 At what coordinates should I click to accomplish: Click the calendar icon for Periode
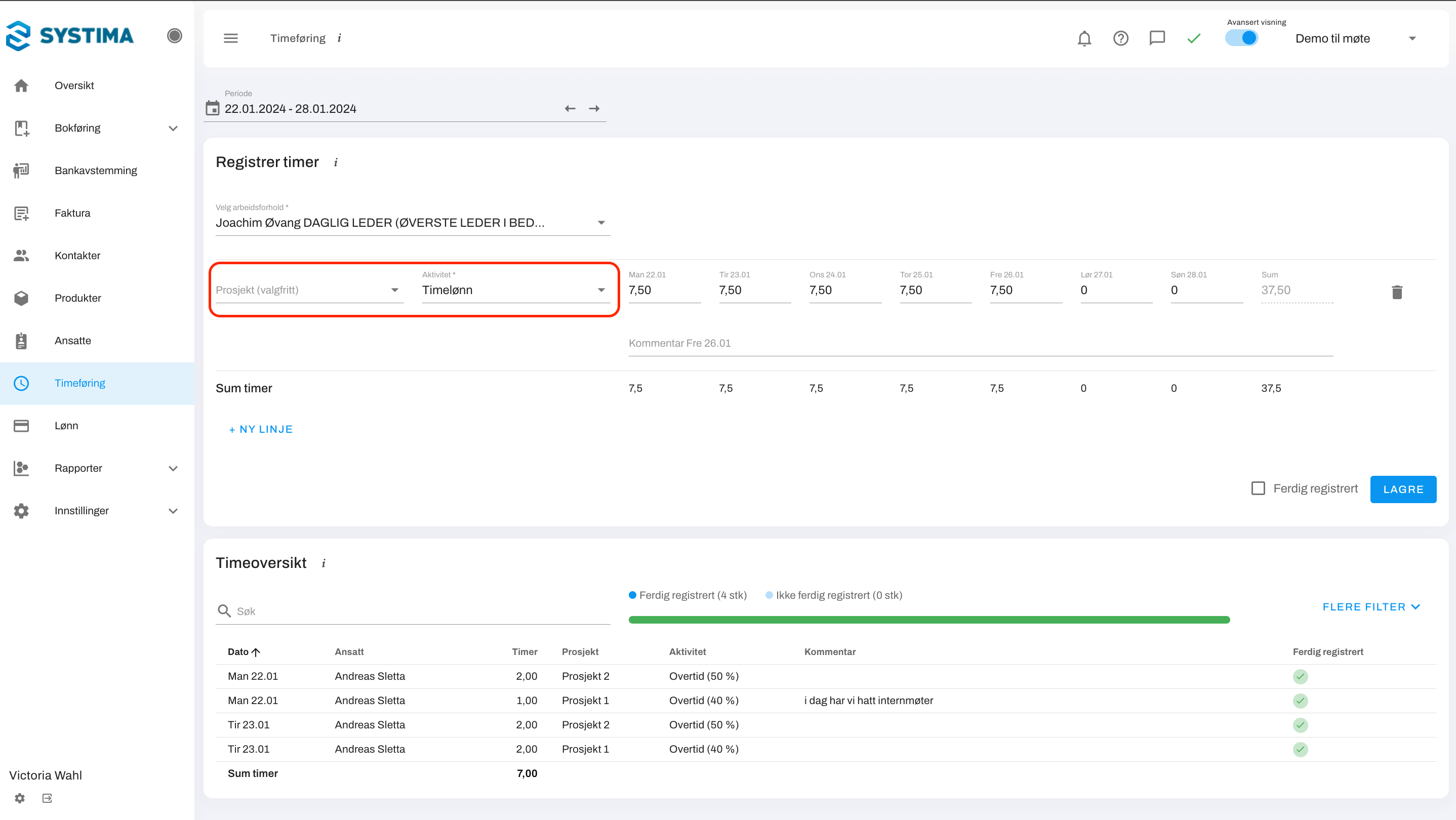click(213, 108)
